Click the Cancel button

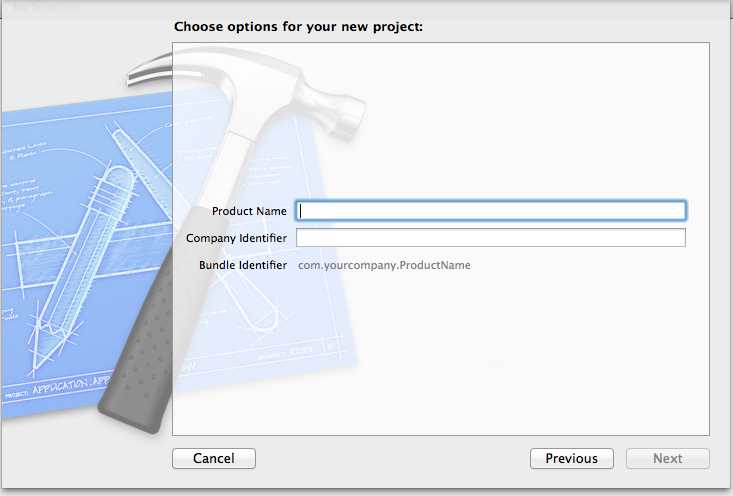click(214, 458)
